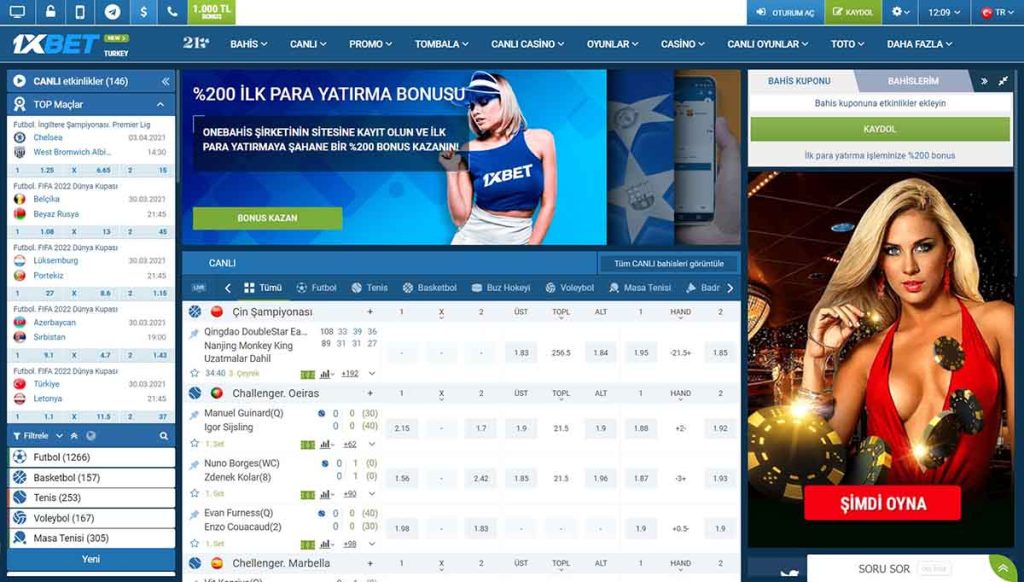Open the 12:09 time zone dropdown

[x=944, y=12]
